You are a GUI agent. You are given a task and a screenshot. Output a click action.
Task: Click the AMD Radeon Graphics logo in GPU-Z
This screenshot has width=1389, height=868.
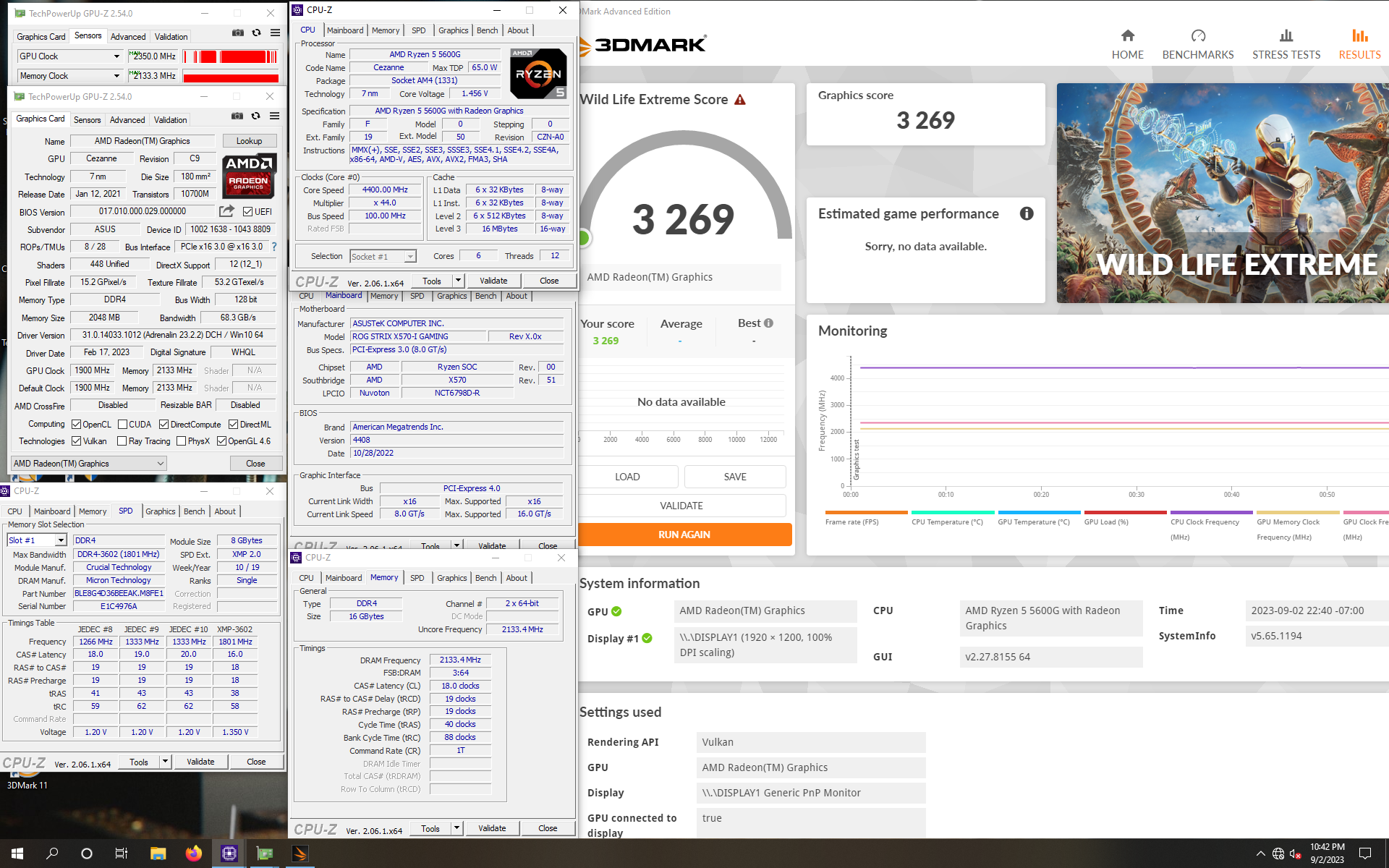click(248, 176)
